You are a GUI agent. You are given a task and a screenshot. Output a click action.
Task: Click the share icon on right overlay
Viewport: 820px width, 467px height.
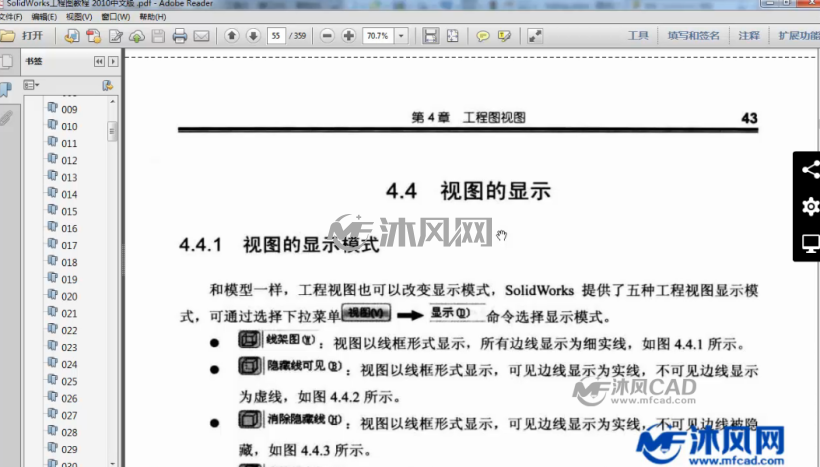pos(810,169)
